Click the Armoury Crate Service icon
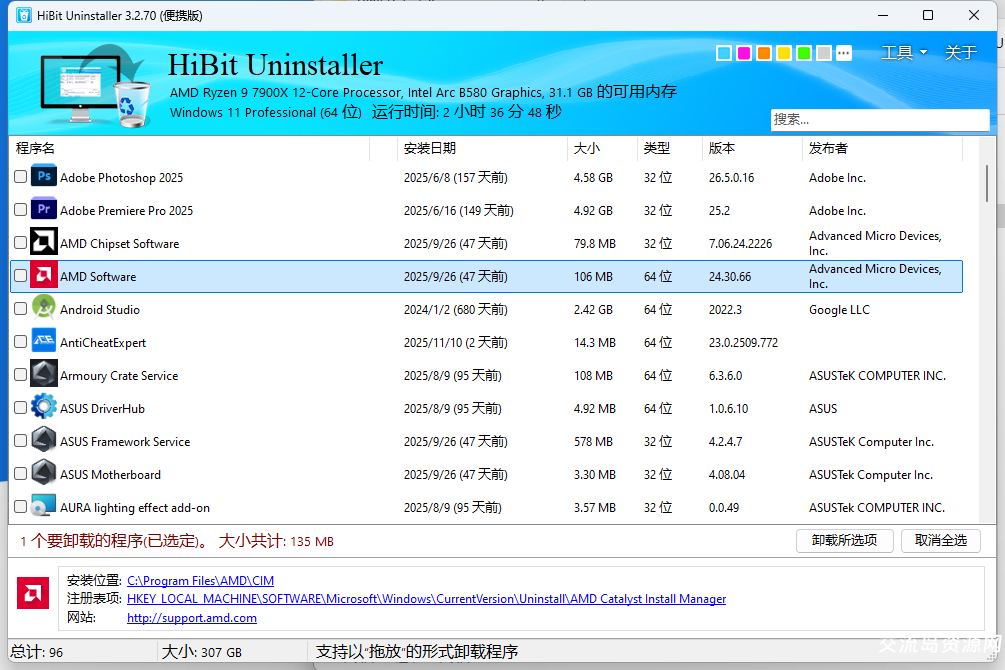 [x=44, y=374]
